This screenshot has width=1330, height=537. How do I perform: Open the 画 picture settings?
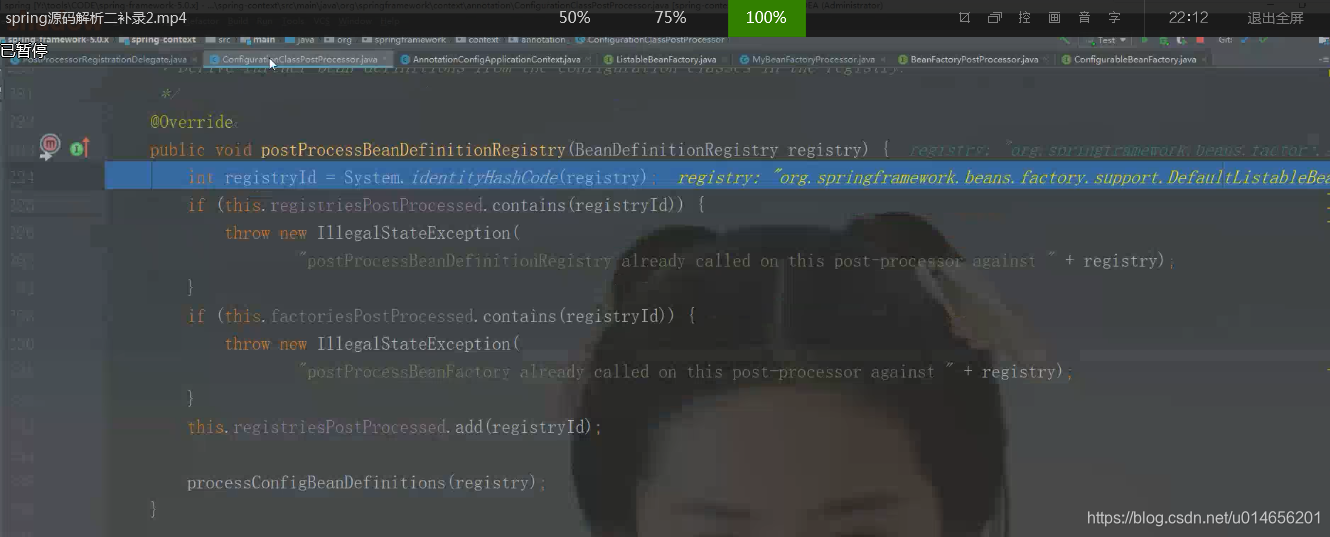pyautogui.click(x=1054, y=18)
